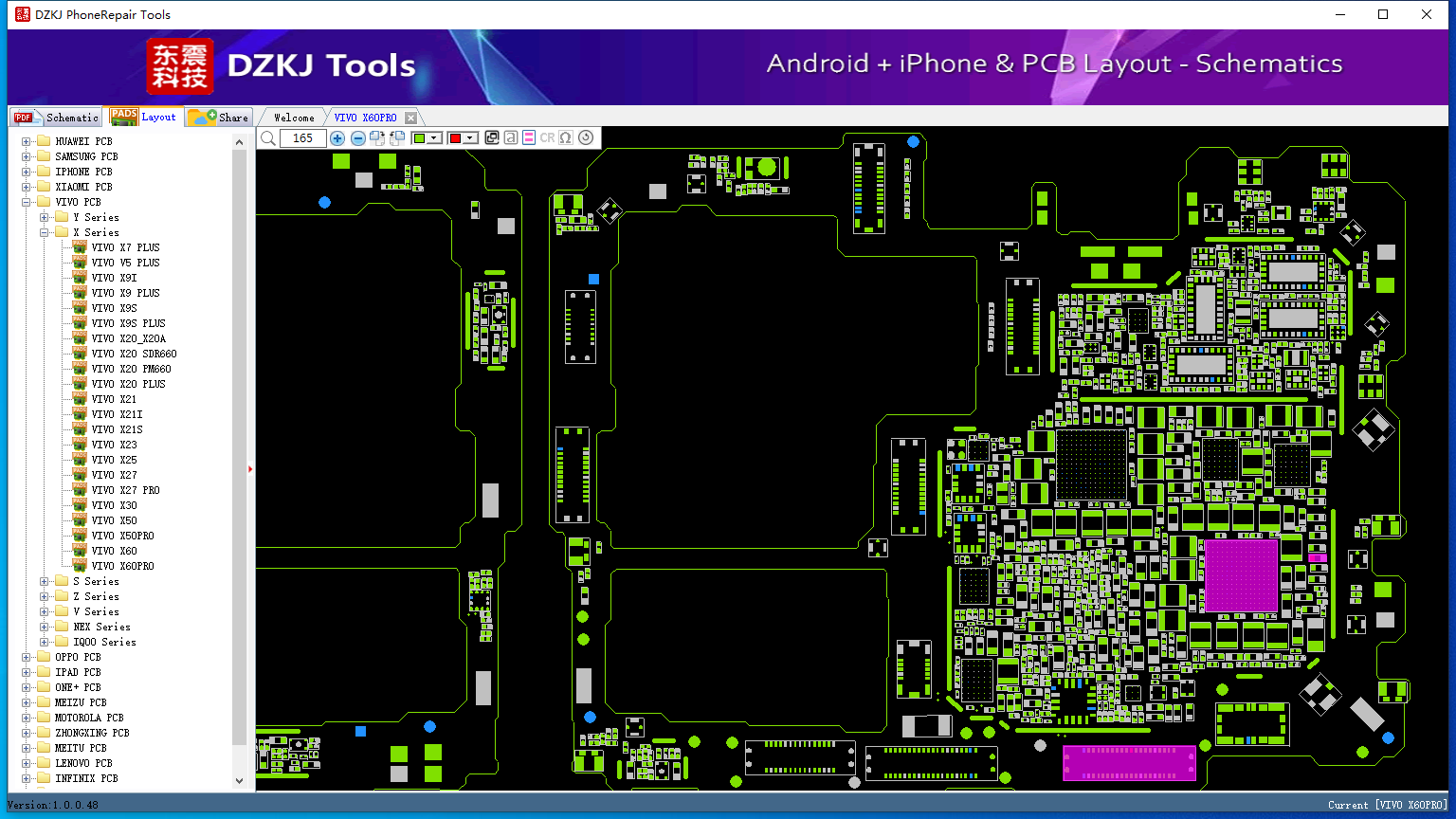1456x819 pixels.
Task: Select the wide magenta connector on the PCB
Action: pos(1129,763)
